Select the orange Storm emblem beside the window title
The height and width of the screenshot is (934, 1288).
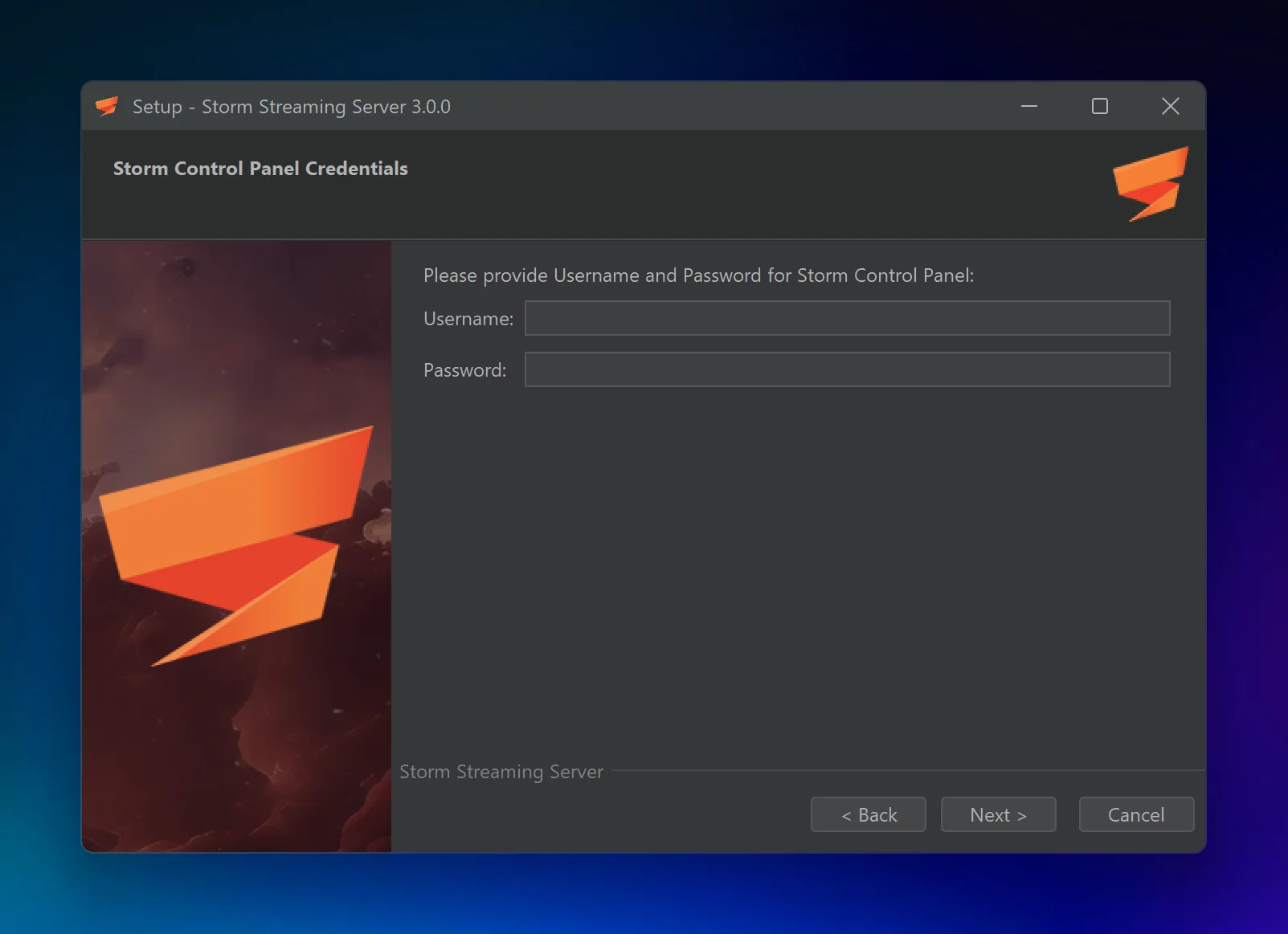(108, 105)
